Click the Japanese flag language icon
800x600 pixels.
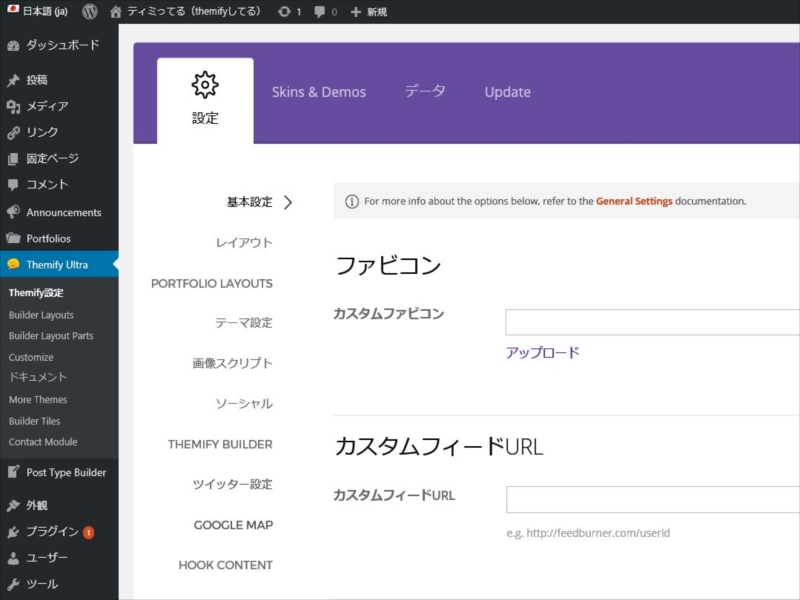(13, 9)
